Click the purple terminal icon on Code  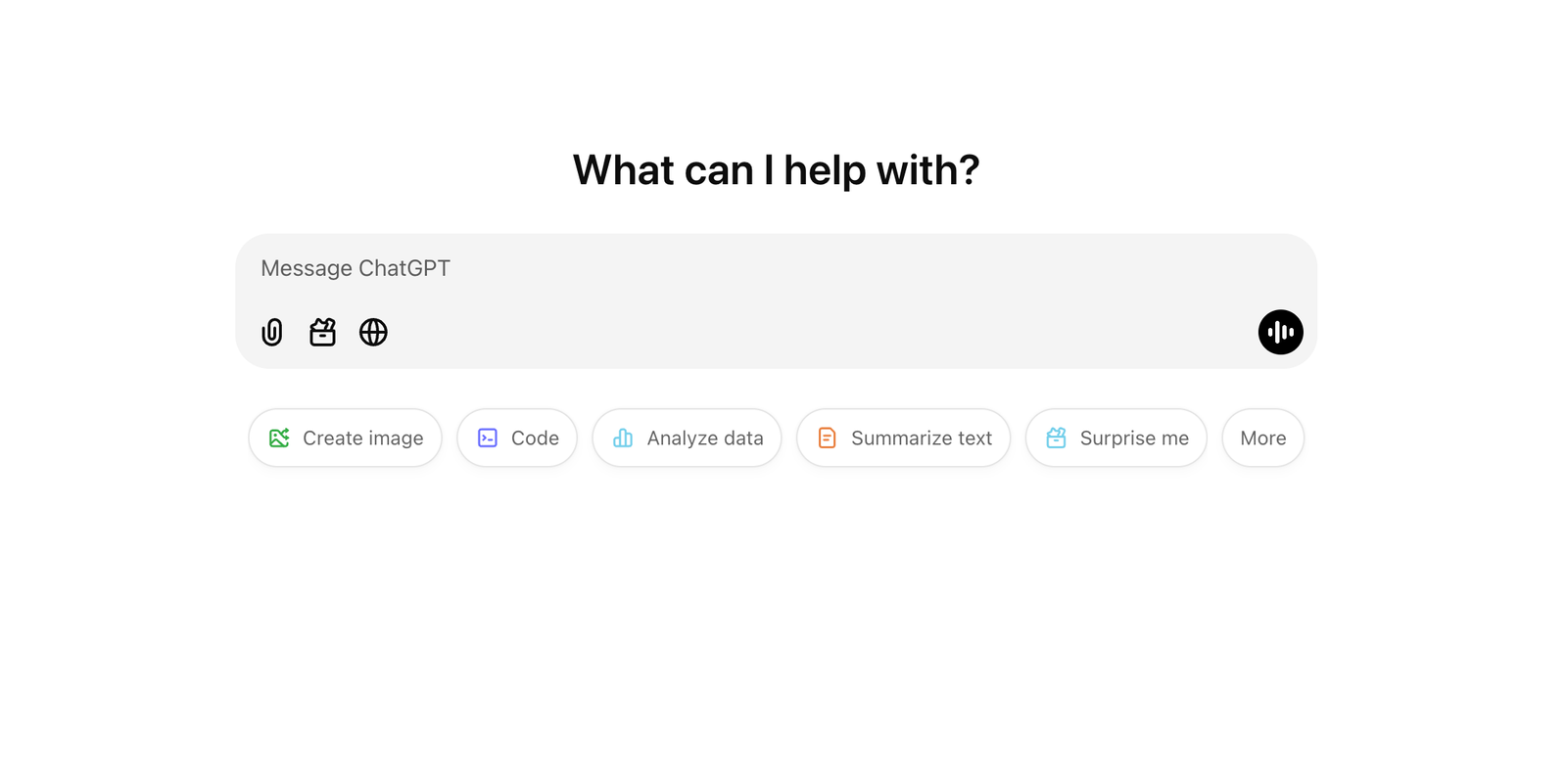tap(488, 438)
